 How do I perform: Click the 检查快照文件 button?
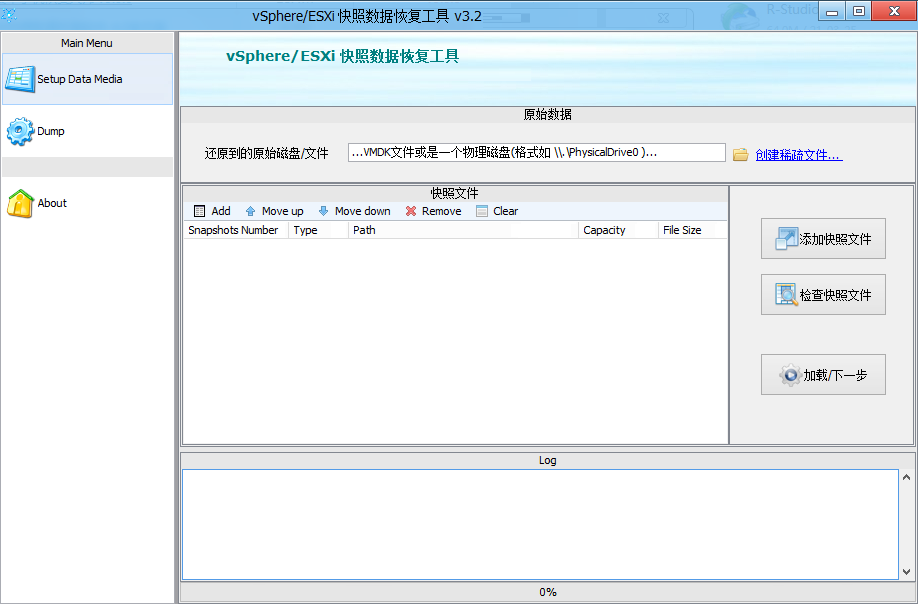point(823,295)
